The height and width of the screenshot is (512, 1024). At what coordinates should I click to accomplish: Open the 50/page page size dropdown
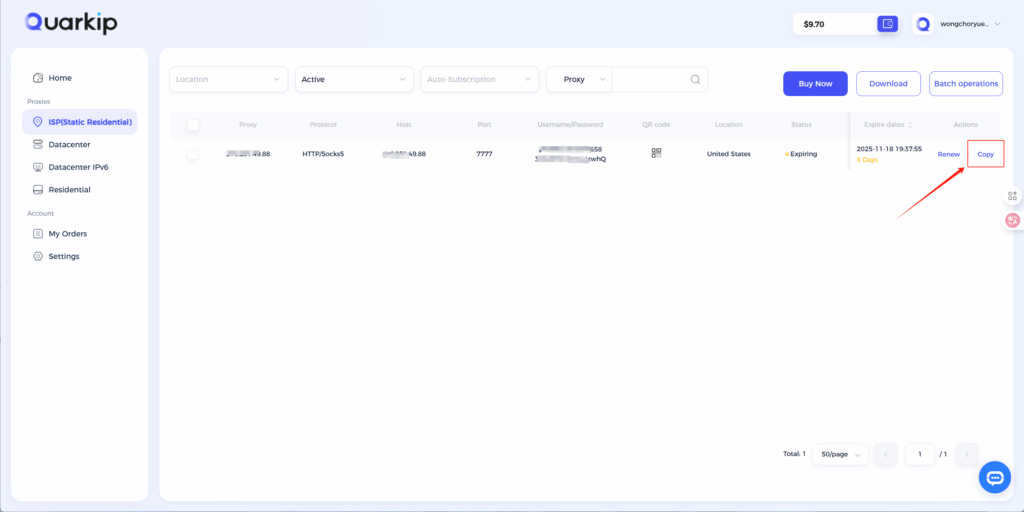point(839,454)
